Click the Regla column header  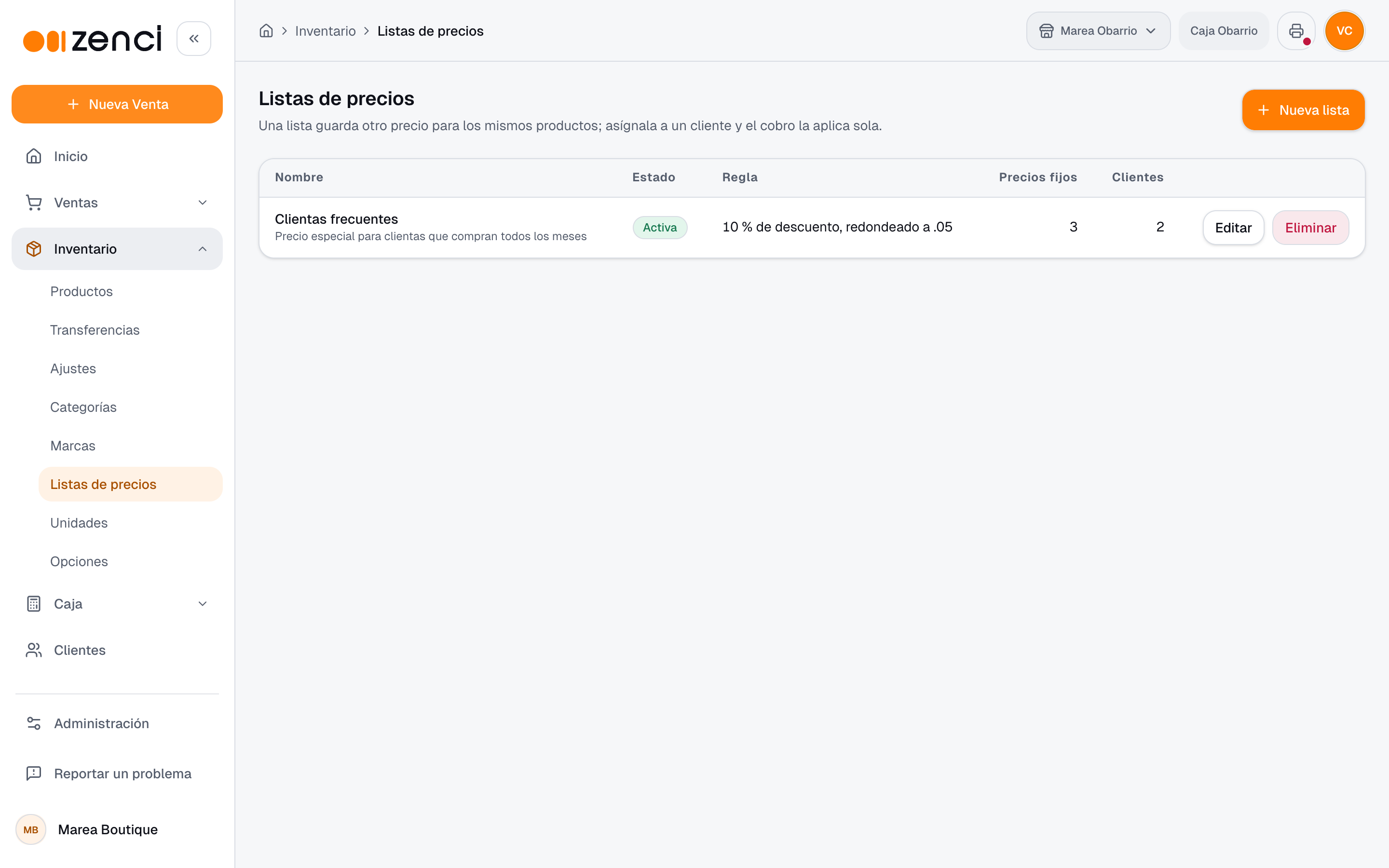click(740, 177)
